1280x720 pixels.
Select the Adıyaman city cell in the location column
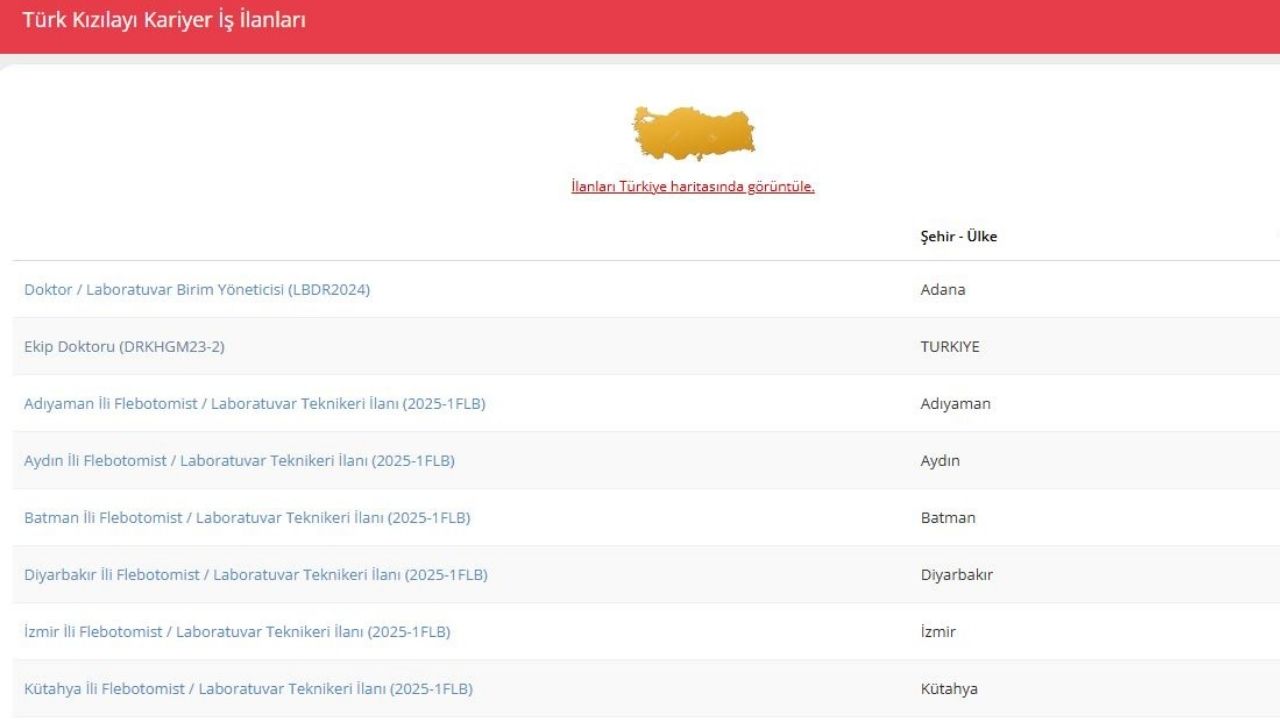click(955, 404)
